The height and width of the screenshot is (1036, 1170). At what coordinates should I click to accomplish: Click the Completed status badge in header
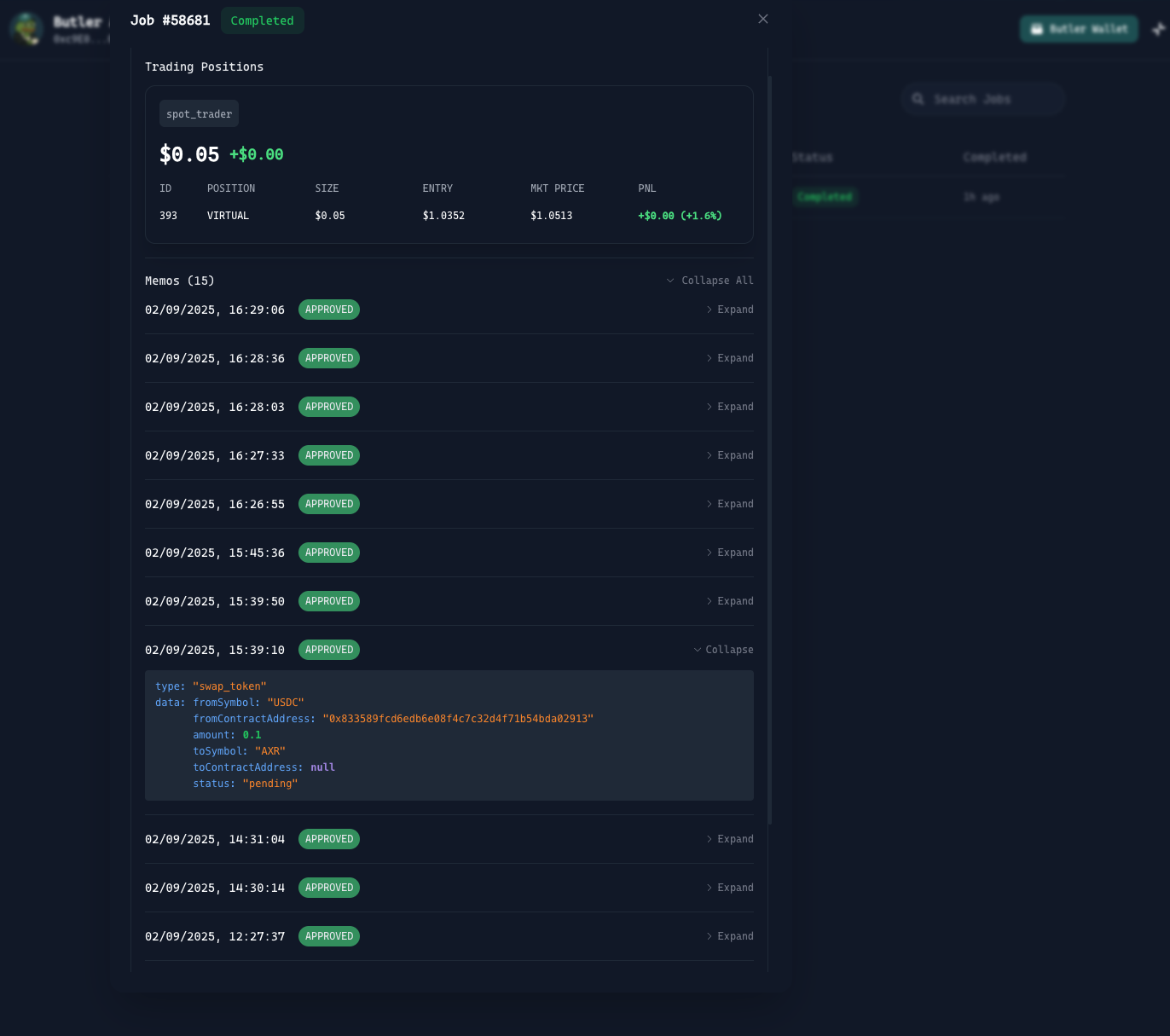pyautogui.click(x=262, y=20)
